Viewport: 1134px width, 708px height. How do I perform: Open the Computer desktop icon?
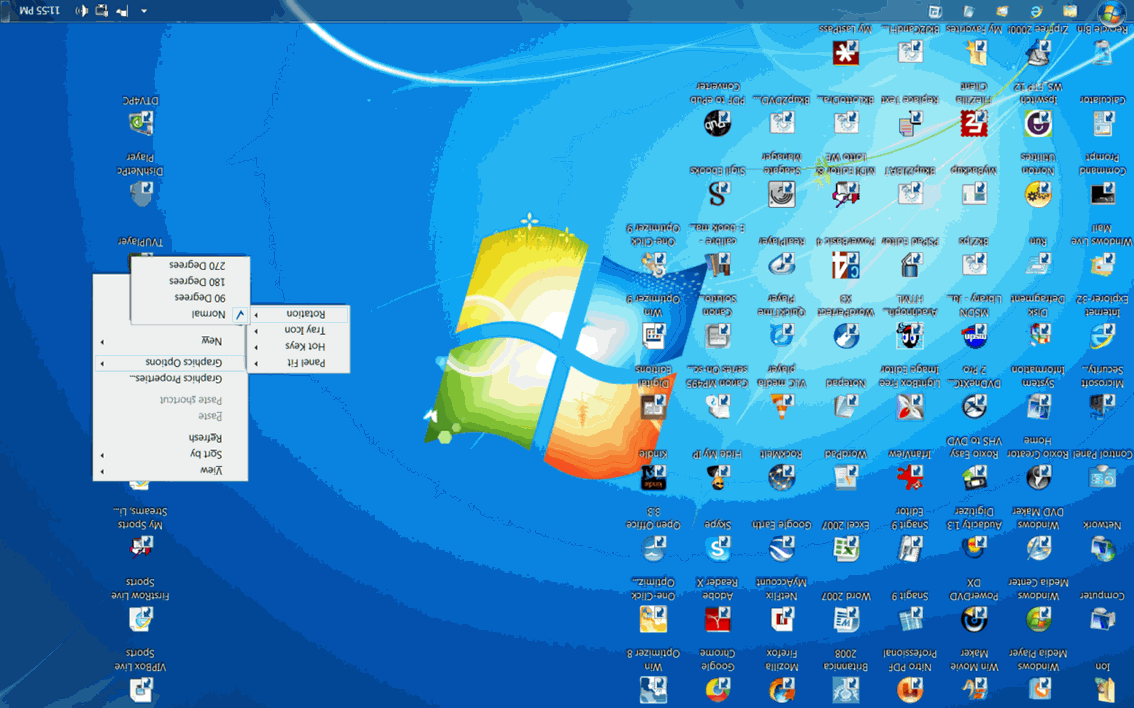point(1102,619)
